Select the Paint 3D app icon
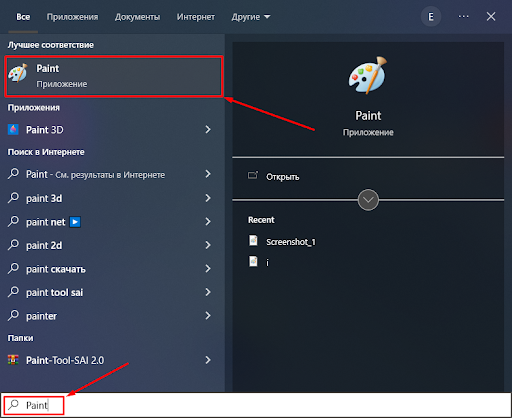This screenshot has width=512, height=418. pyautogui.click(x=13, y=129)
